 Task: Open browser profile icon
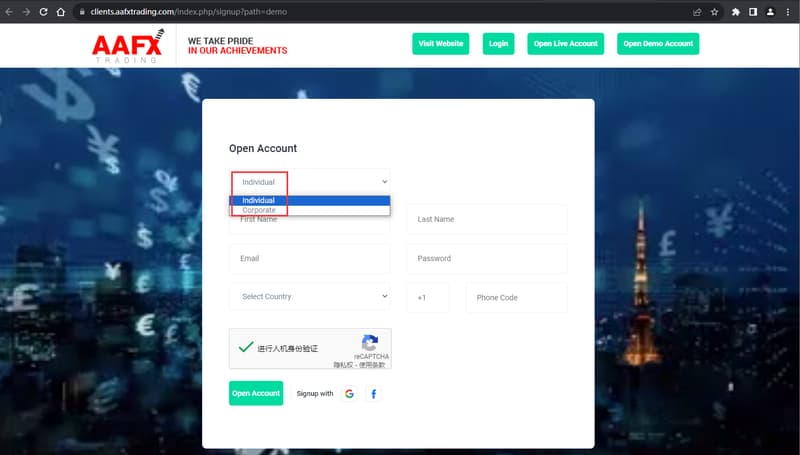(x=770, y=12)
